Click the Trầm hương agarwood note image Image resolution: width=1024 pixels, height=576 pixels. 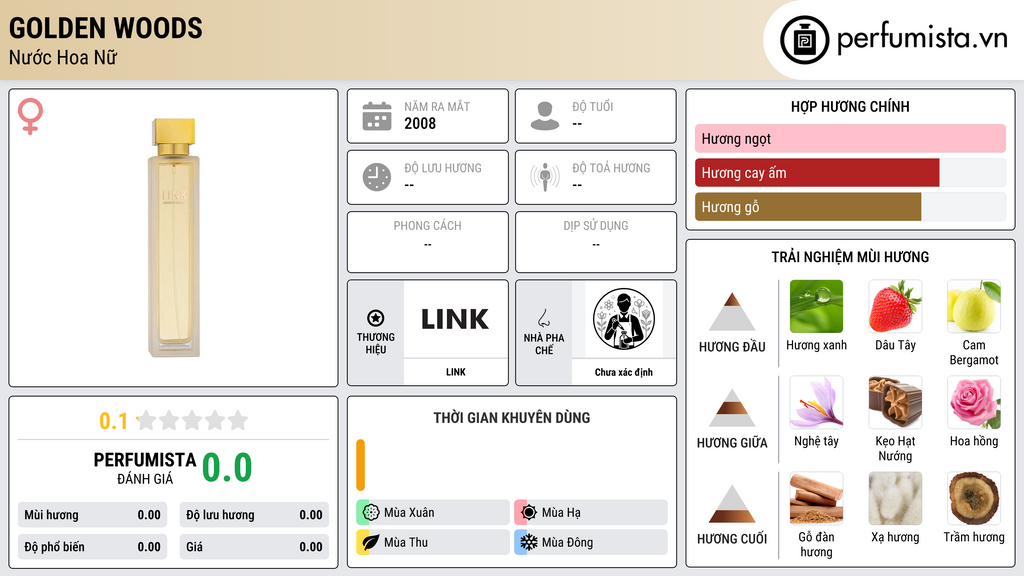tap(974, 498)
